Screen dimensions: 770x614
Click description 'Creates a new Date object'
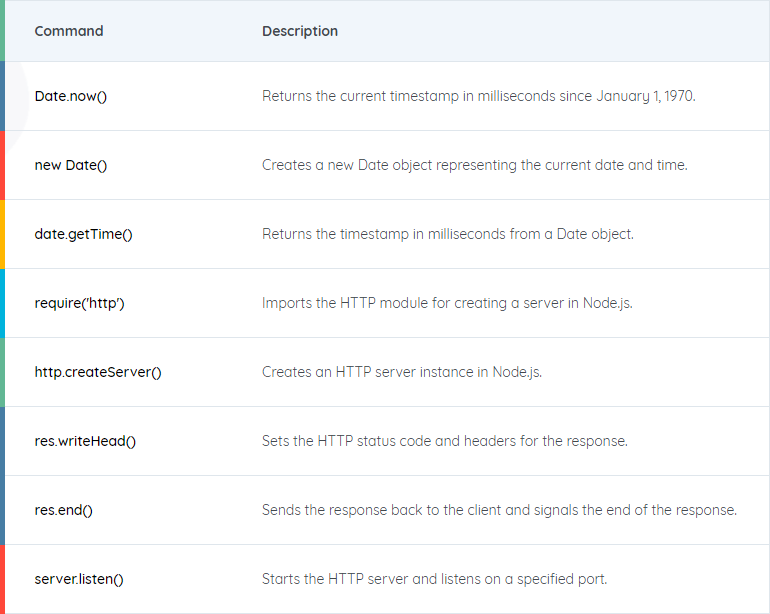pos(474,165)
